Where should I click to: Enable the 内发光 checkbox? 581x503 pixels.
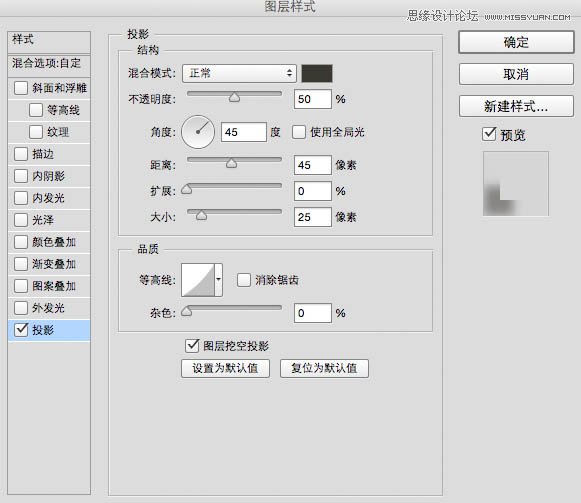(21, 198)
